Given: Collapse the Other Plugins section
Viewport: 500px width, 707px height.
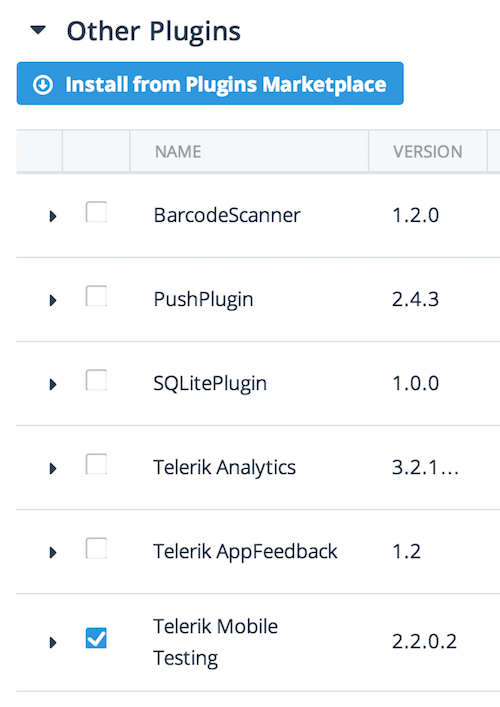Looking at the screenshot, I should point(38,31).
